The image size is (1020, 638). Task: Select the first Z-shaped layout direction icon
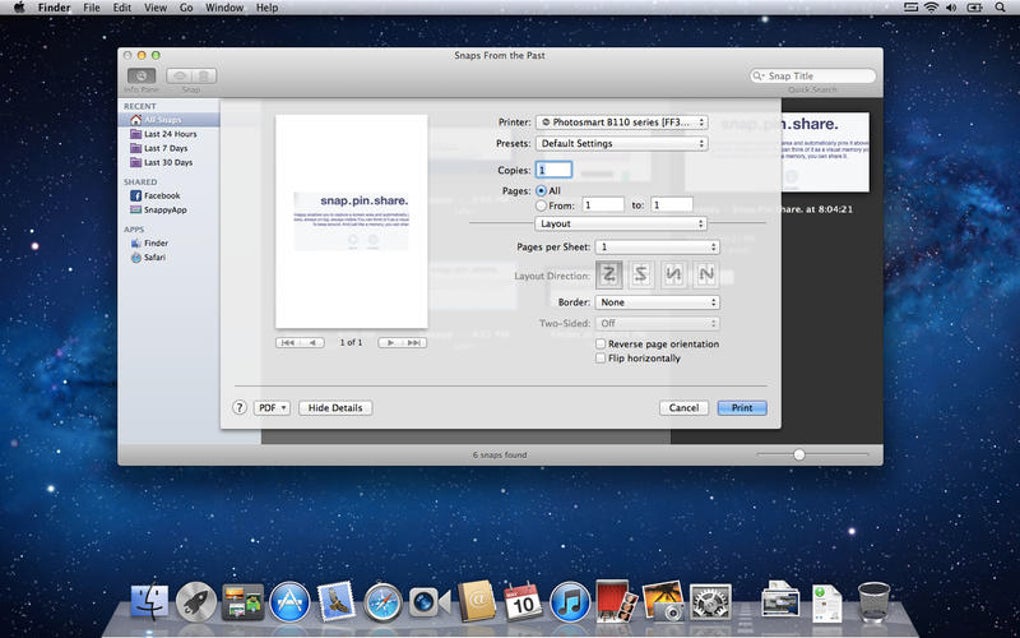(609, 274)
